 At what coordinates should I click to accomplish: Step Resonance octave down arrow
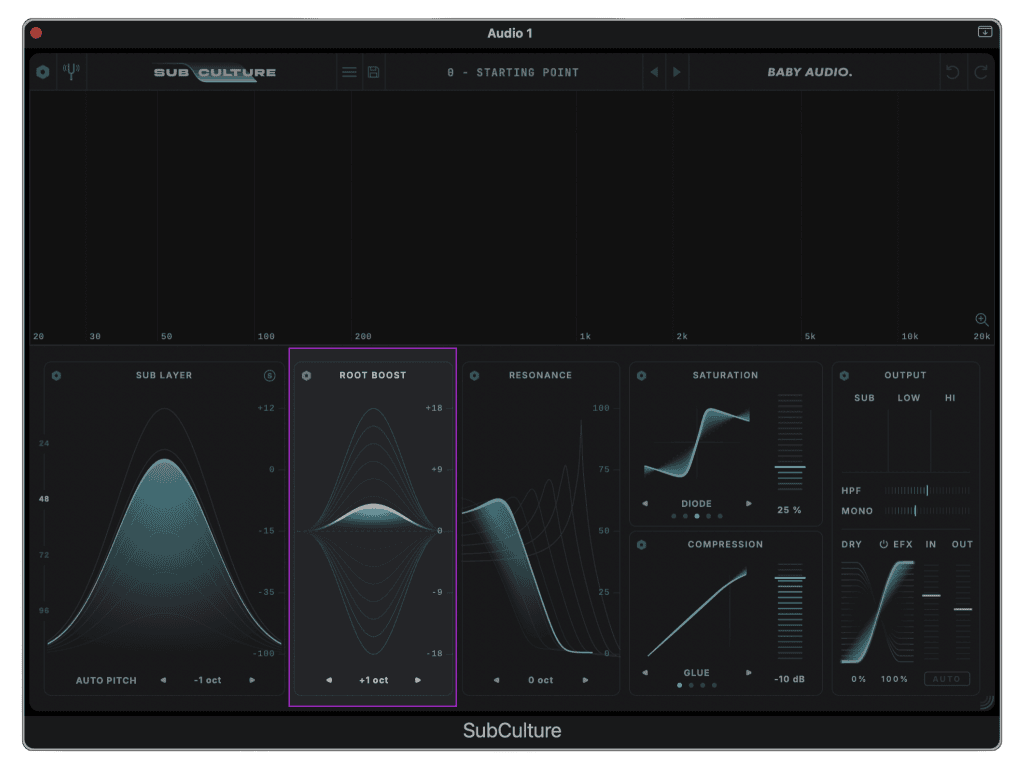click(496, 680)
